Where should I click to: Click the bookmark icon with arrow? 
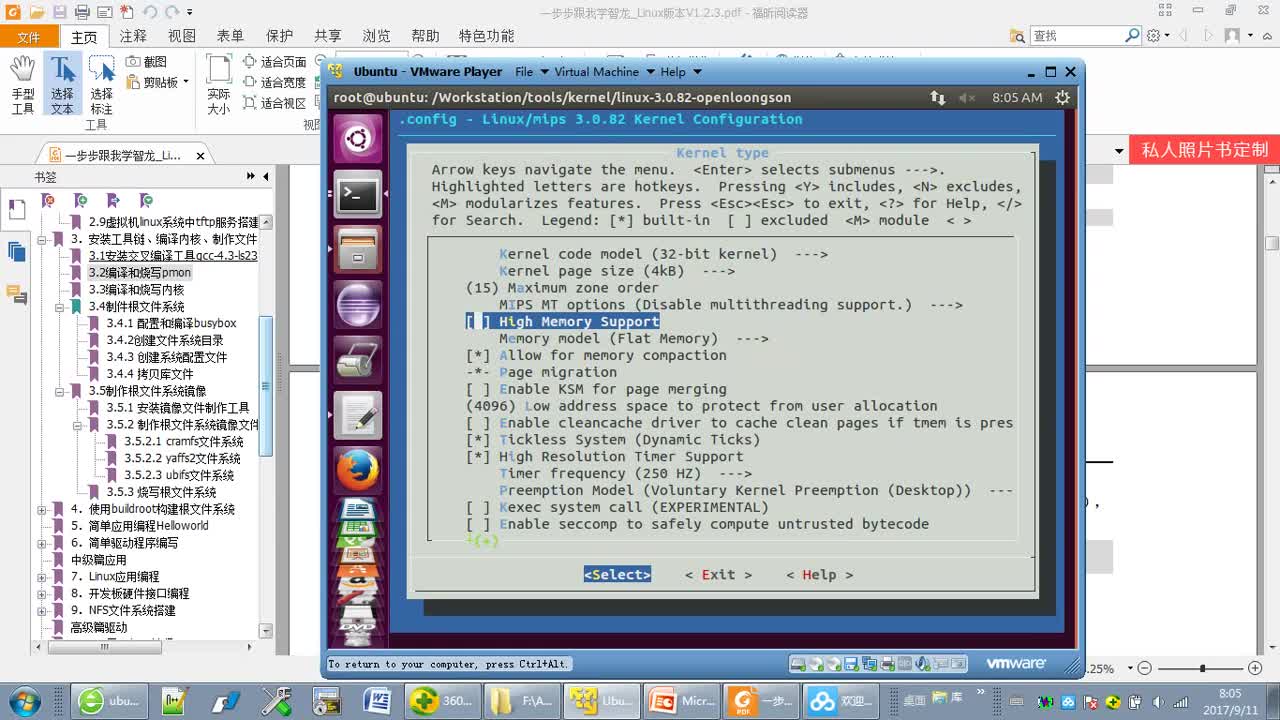(x=113, y=201)
